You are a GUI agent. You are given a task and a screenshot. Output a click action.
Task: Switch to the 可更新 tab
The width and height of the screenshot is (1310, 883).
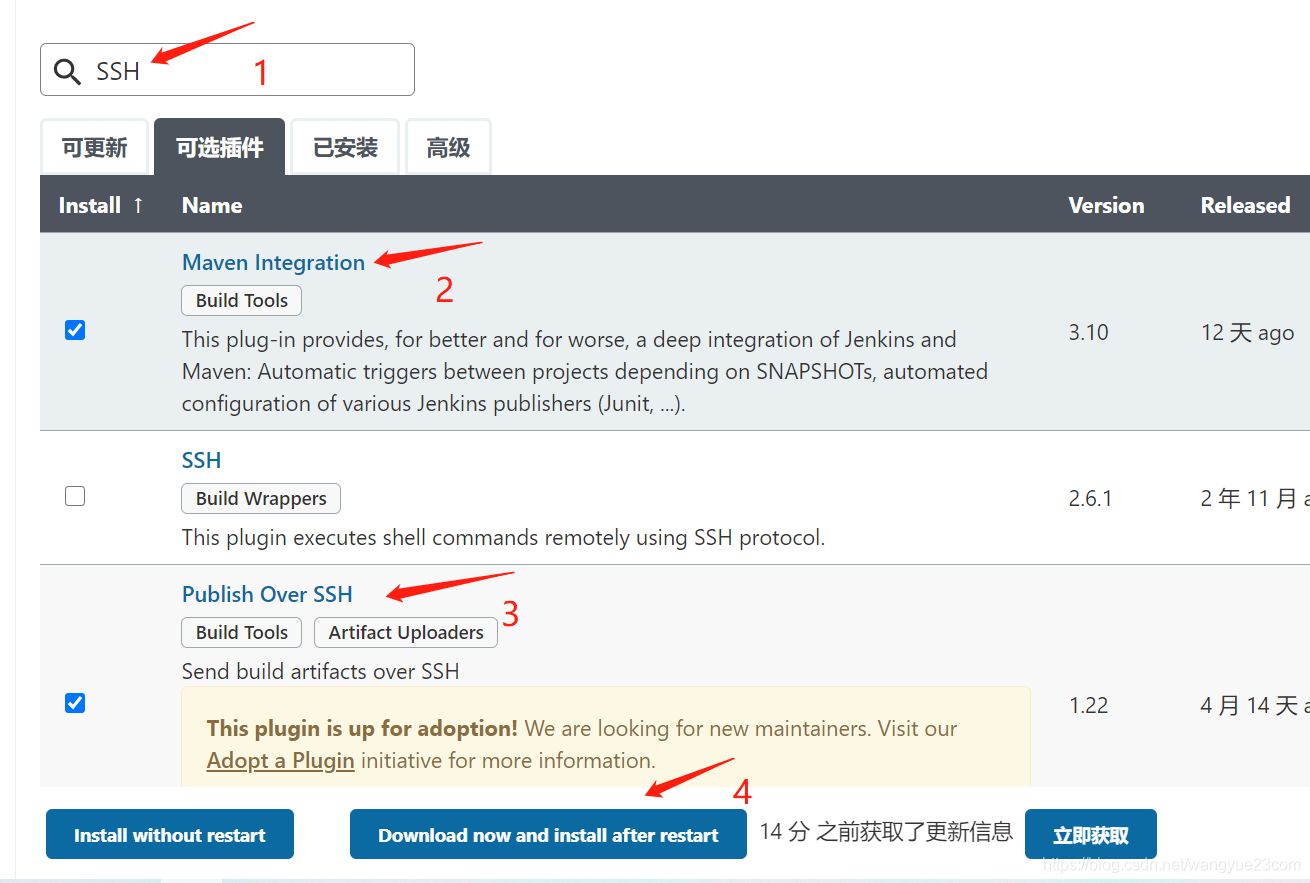[x=95, y=148]
